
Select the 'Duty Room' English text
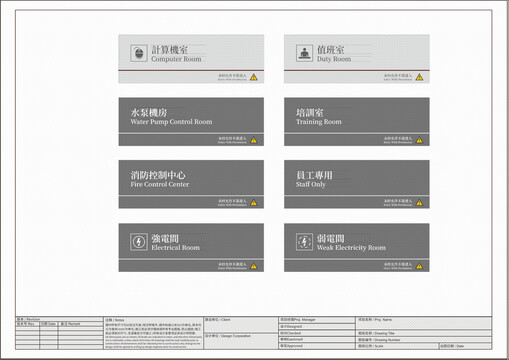[334, 59]
